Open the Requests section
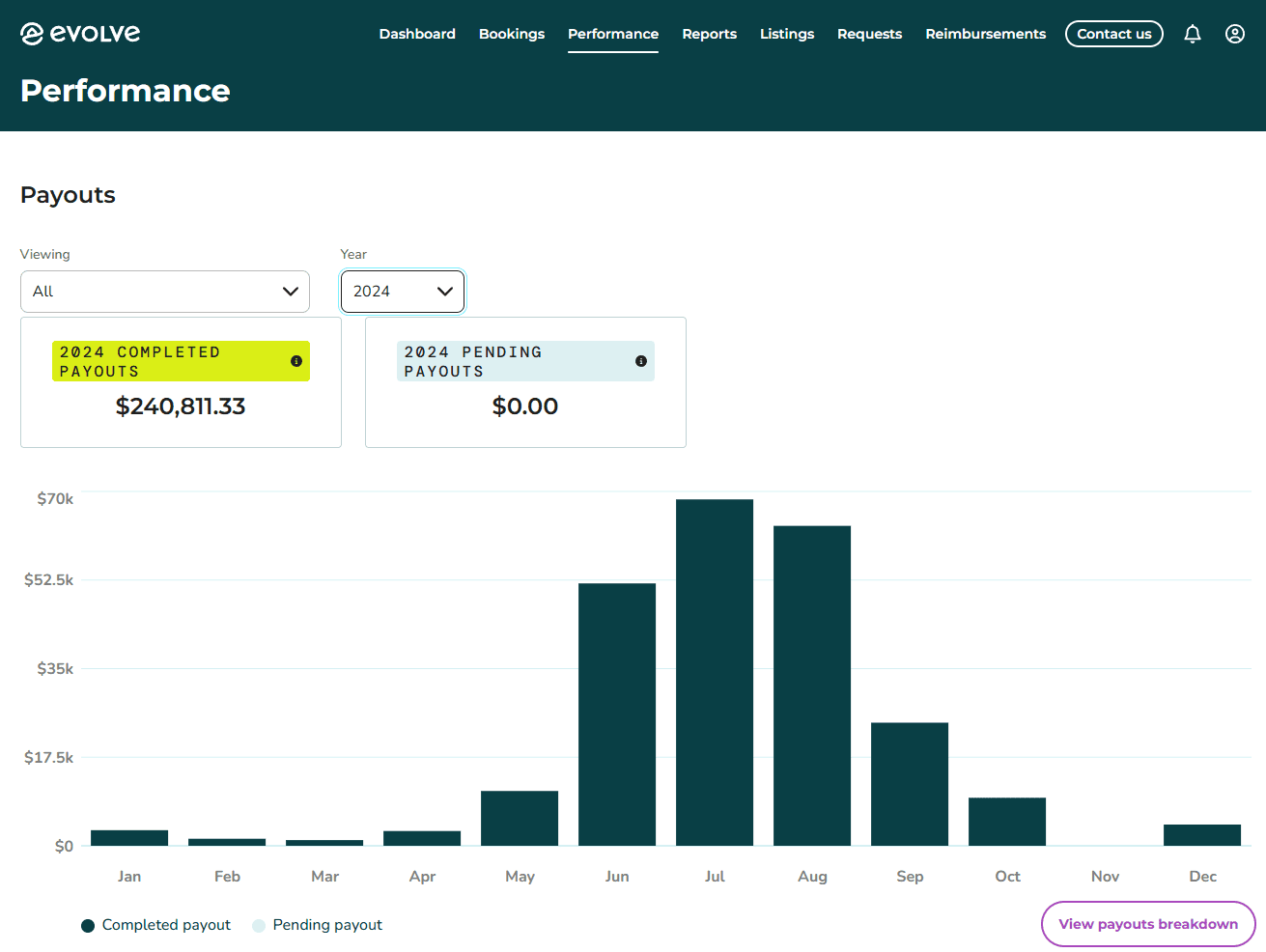The height and width of the screenshot is (952, 1266). click(869, 34)
